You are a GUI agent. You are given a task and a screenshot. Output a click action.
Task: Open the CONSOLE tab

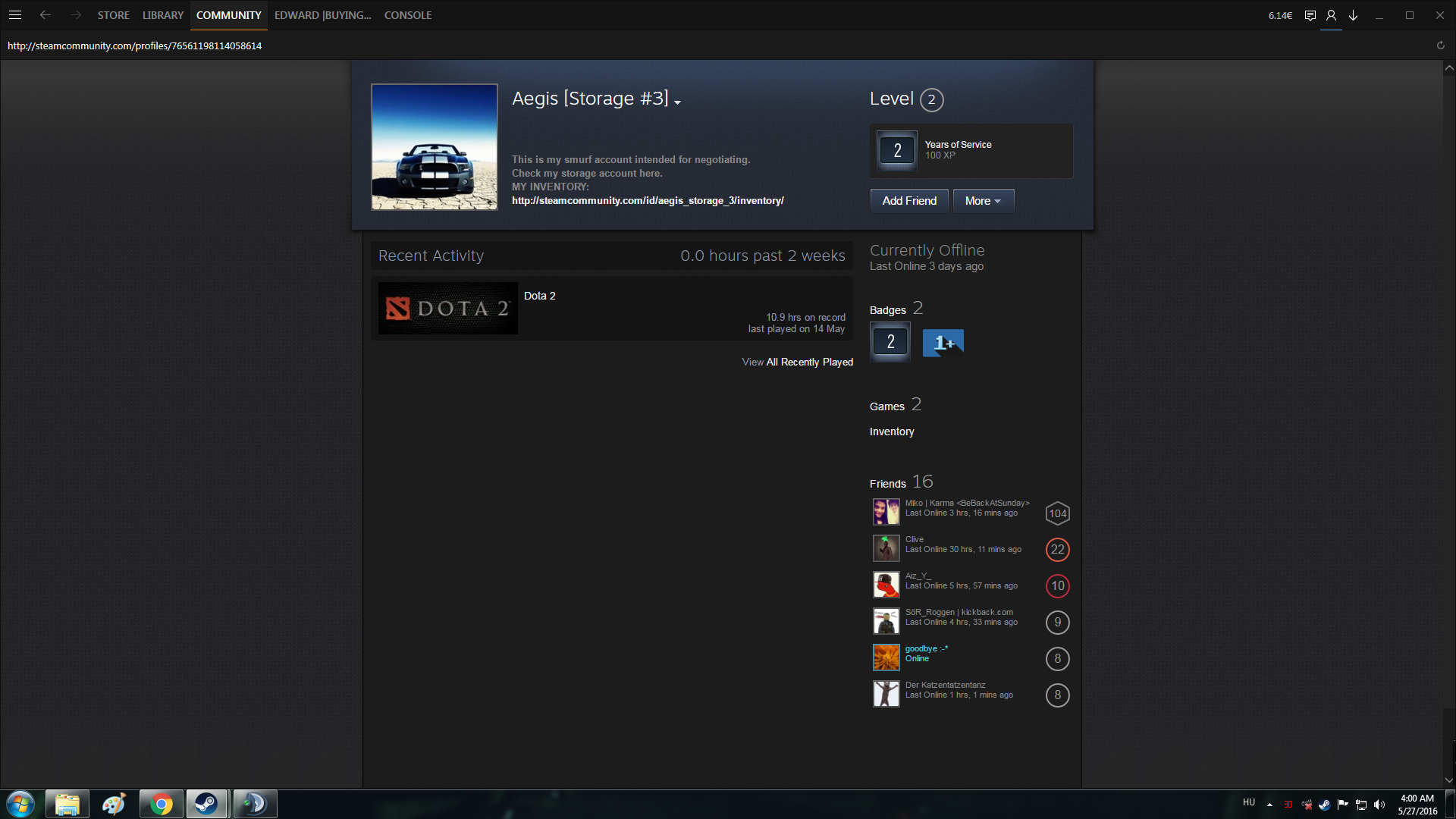(x=407, y=15)
